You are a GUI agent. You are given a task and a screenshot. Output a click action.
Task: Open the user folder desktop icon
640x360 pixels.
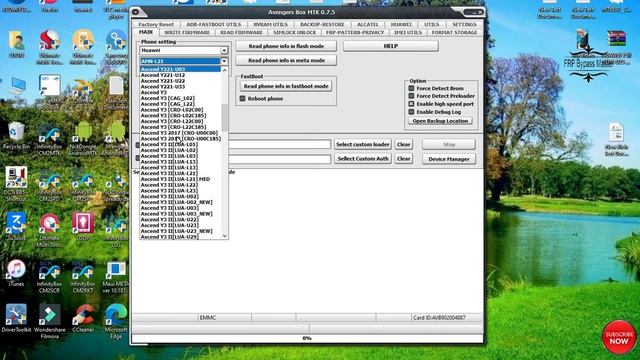[16, 44]
